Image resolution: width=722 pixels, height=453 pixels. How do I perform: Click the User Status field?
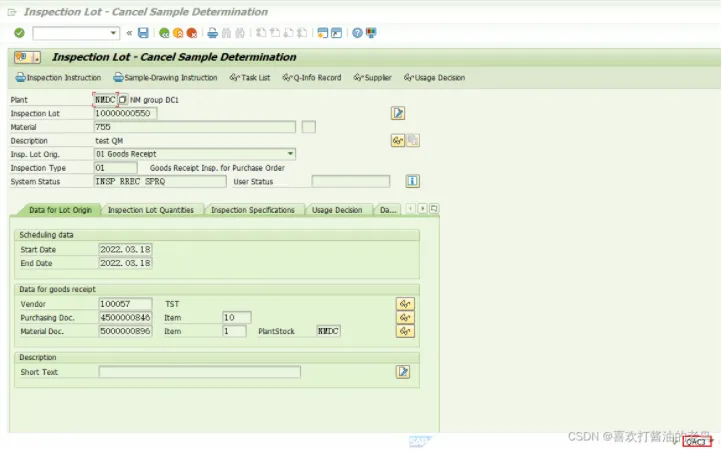351,181
